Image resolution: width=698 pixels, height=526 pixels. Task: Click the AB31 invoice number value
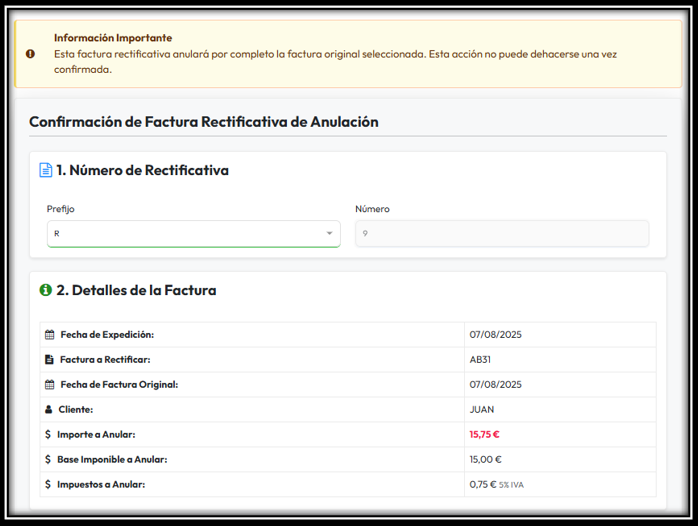click(x=480, y=360)
